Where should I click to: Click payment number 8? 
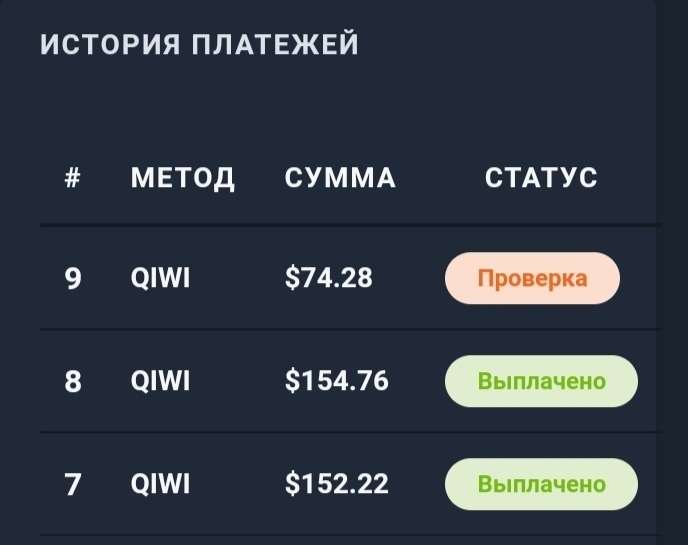73,381
